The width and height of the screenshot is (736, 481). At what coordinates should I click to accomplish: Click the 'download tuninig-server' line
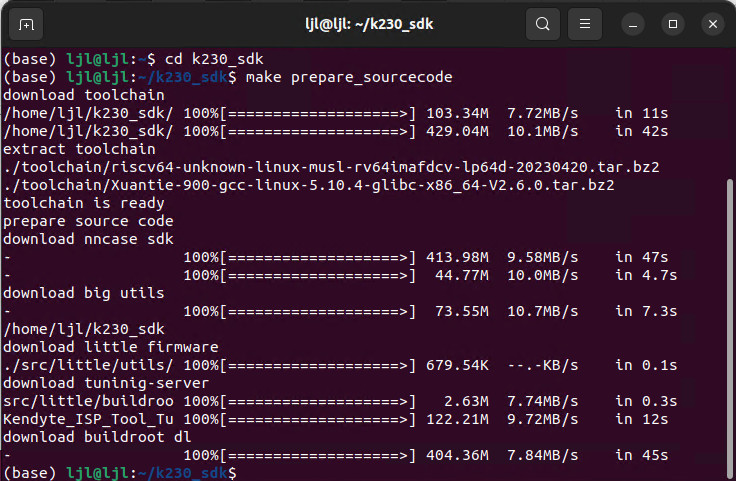tap(106, 383)
